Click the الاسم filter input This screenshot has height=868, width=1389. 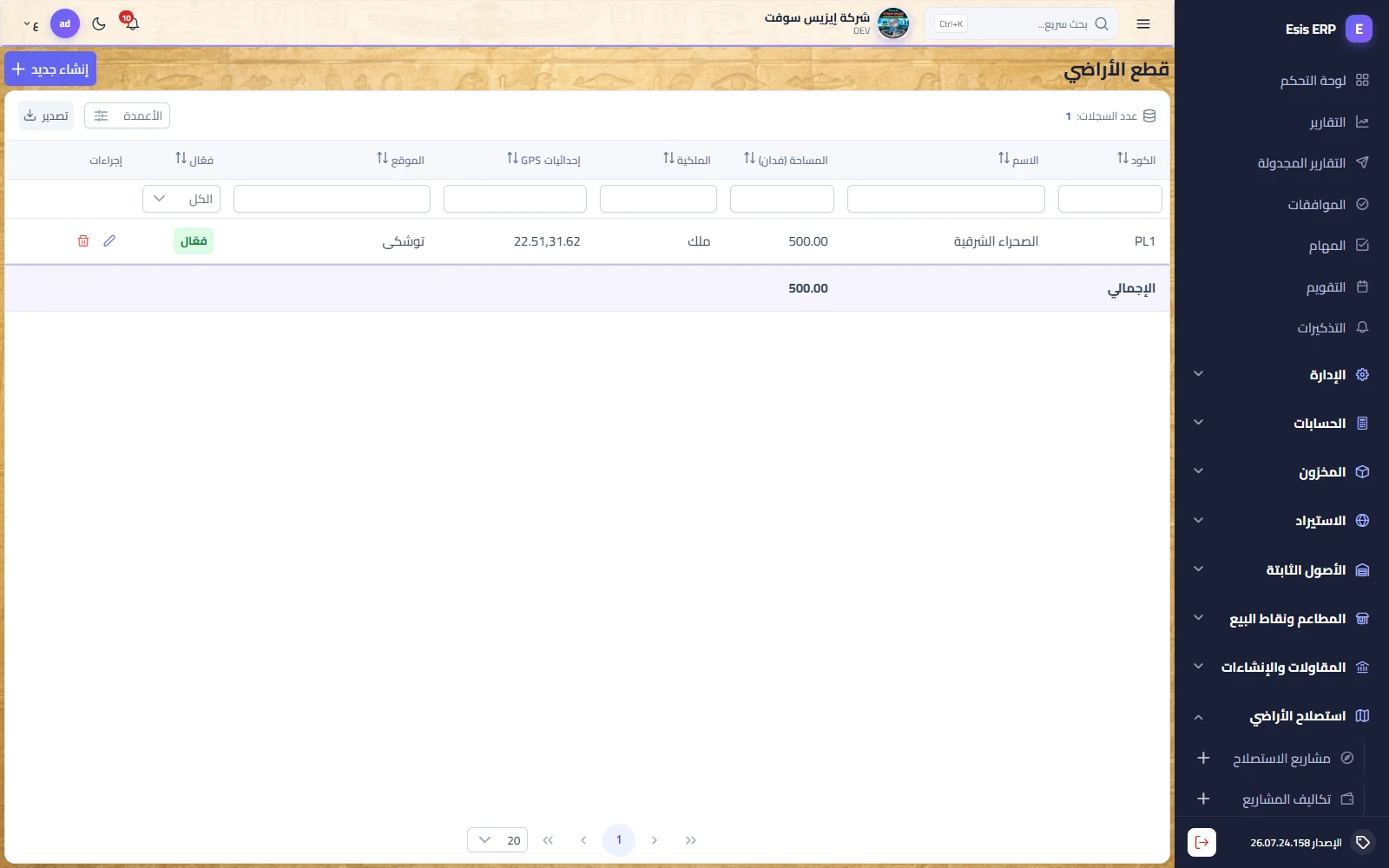point(946,199)
